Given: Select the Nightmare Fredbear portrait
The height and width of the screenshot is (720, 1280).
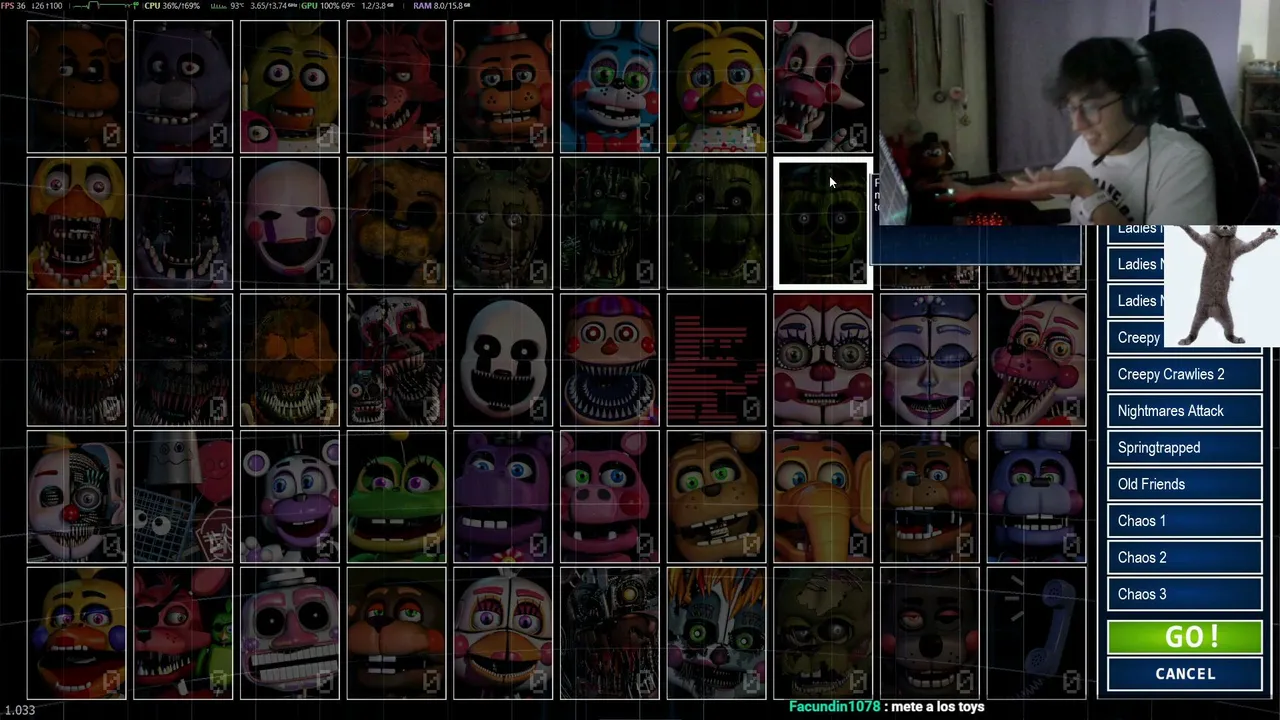Looking at the screenshot, I should (x=76, y=360).
